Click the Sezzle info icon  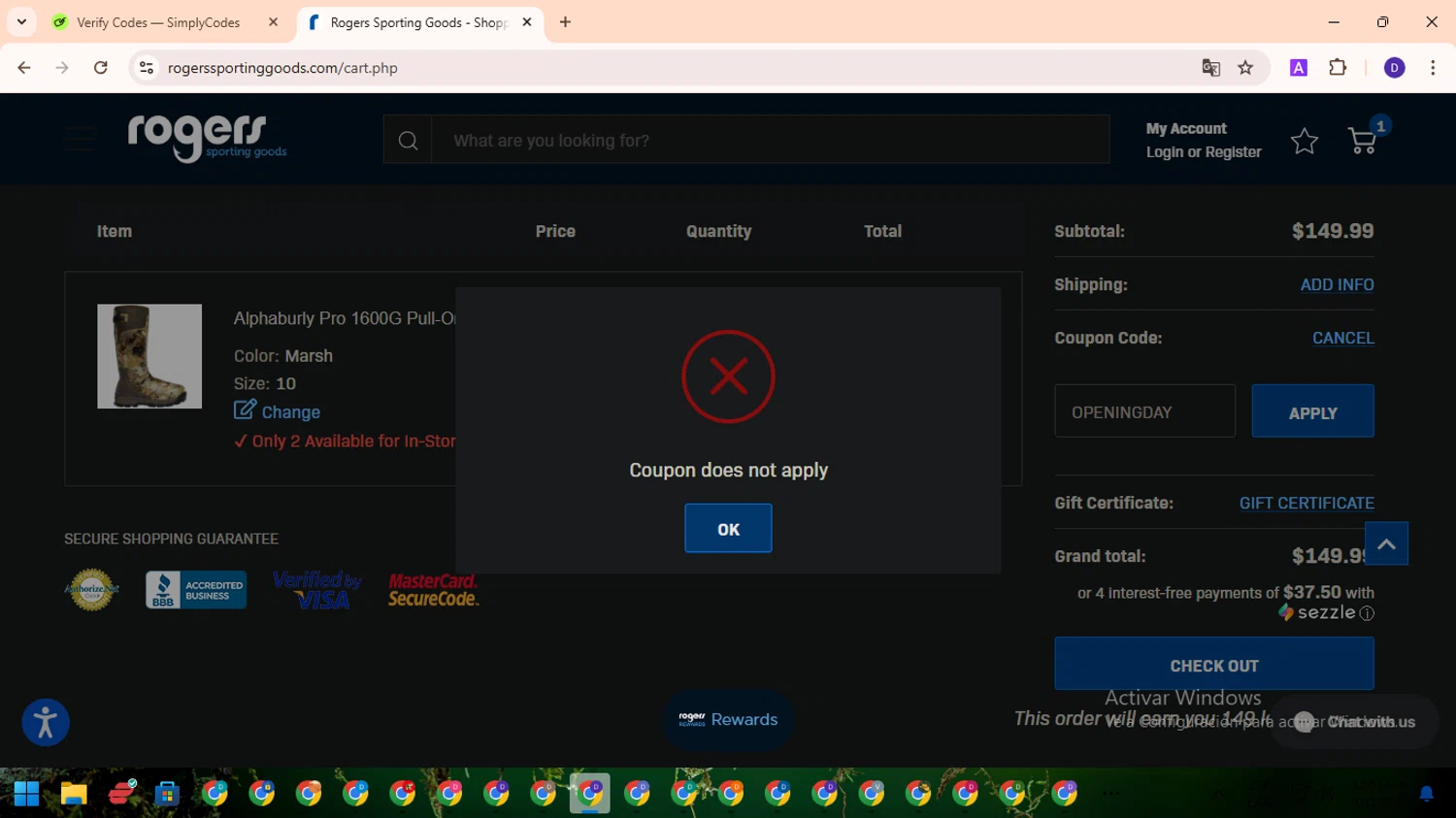point(1367,613)
